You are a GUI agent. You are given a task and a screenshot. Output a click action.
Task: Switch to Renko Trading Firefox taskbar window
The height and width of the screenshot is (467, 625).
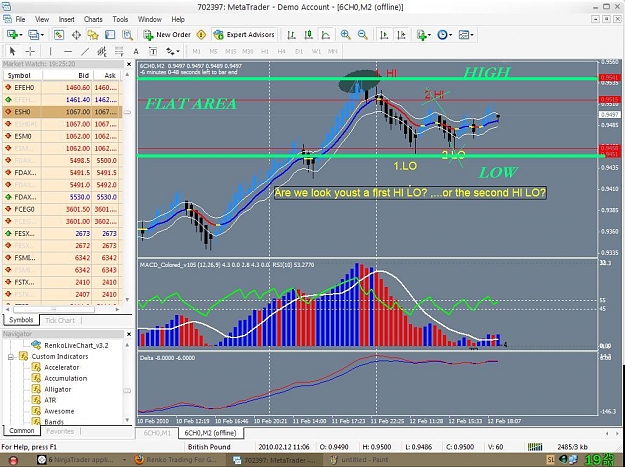[x=177, y=460]
